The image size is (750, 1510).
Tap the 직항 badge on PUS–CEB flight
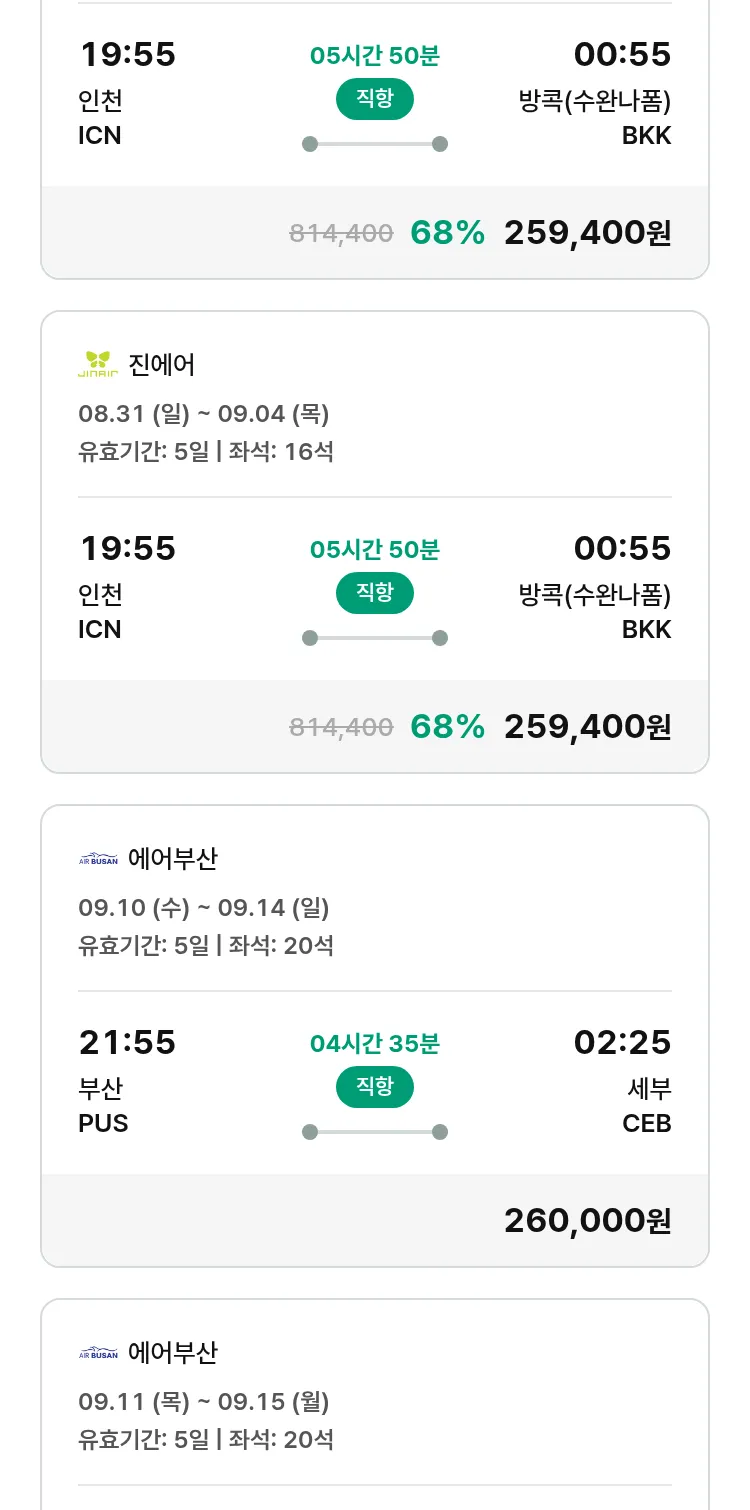pos(375,1087)
